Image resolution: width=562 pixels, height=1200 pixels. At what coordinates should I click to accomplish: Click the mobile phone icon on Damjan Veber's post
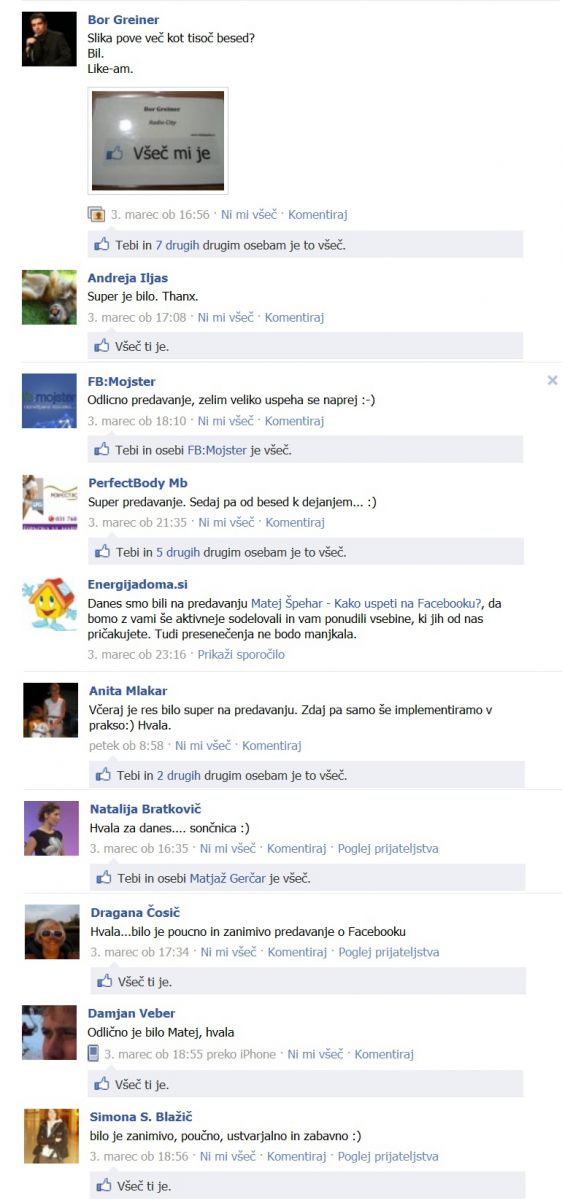click(94, 1053)
